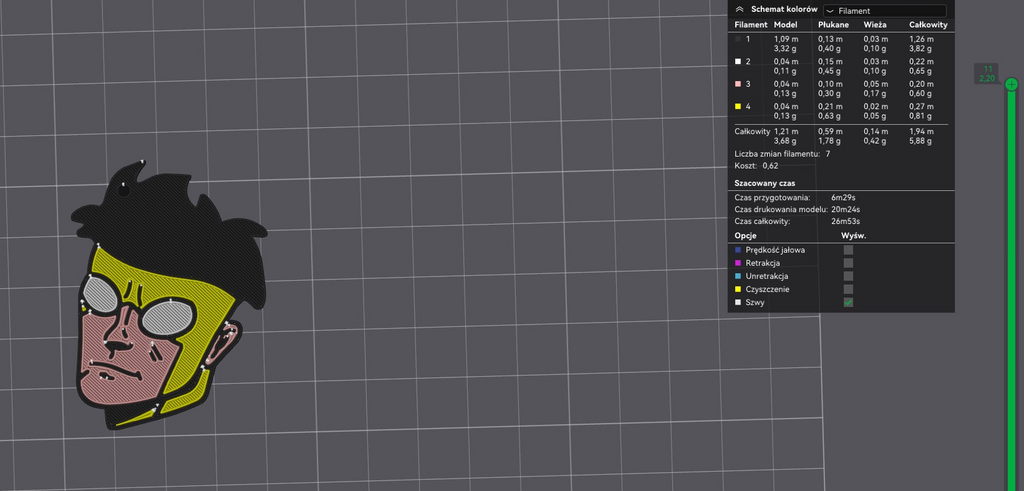Image resolution: width=1024 pixels, height=491 pixels.
Task: Click the total model length 1,21 m
Action: pyautogui.click(x=786, y=131)
